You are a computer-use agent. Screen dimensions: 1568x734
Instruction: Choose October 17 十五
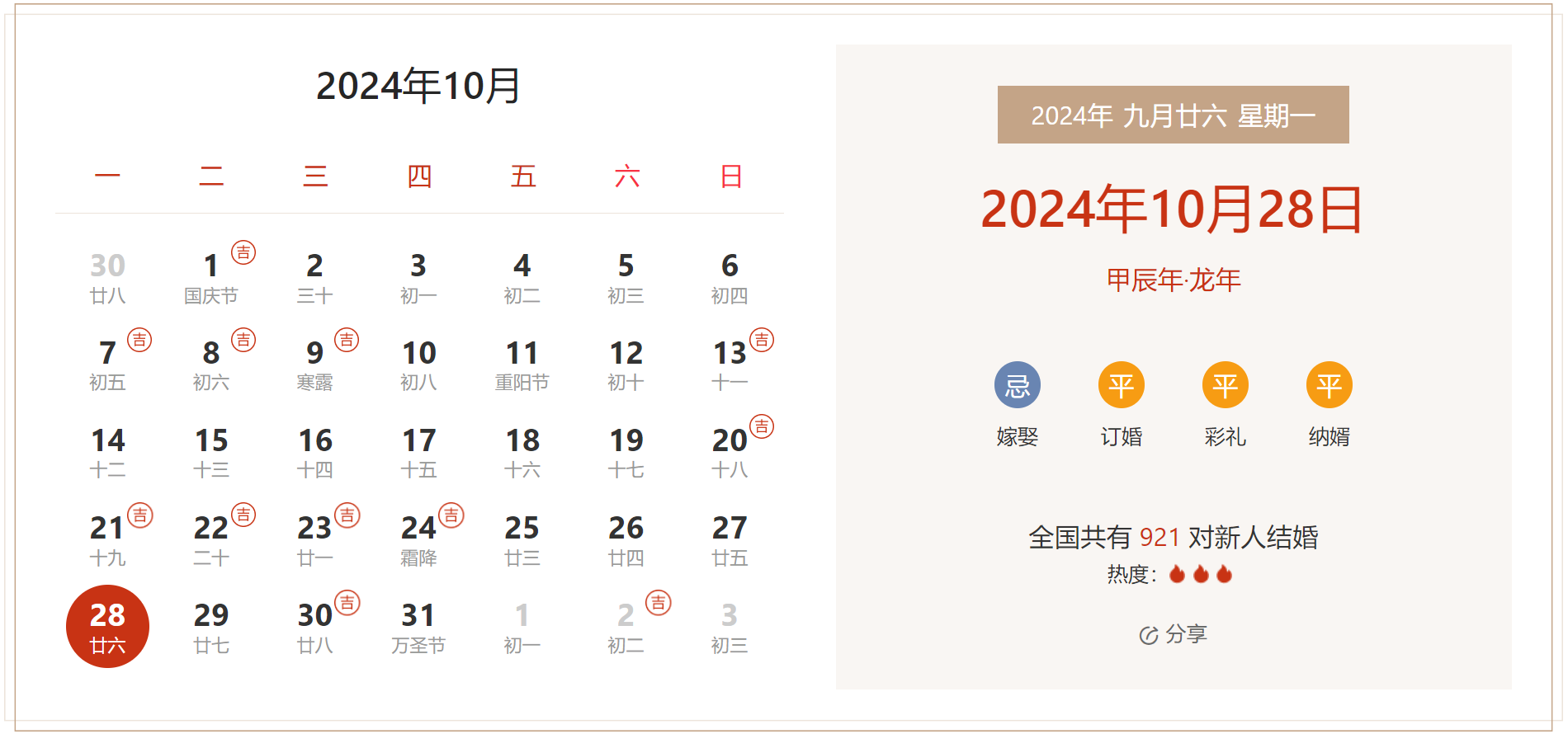coord(418,453)
